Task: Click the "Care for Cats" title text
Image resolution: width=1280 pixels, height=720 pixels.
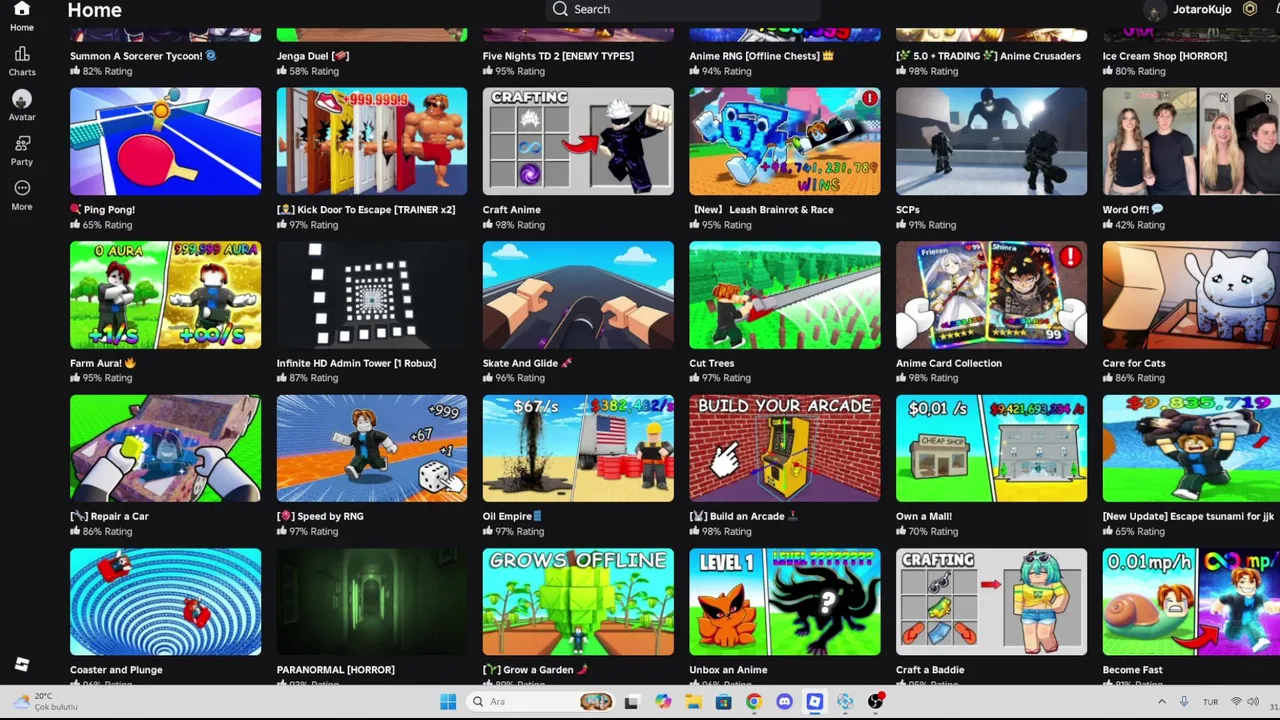Action: pyautogui.click(x=1133, y=363)
